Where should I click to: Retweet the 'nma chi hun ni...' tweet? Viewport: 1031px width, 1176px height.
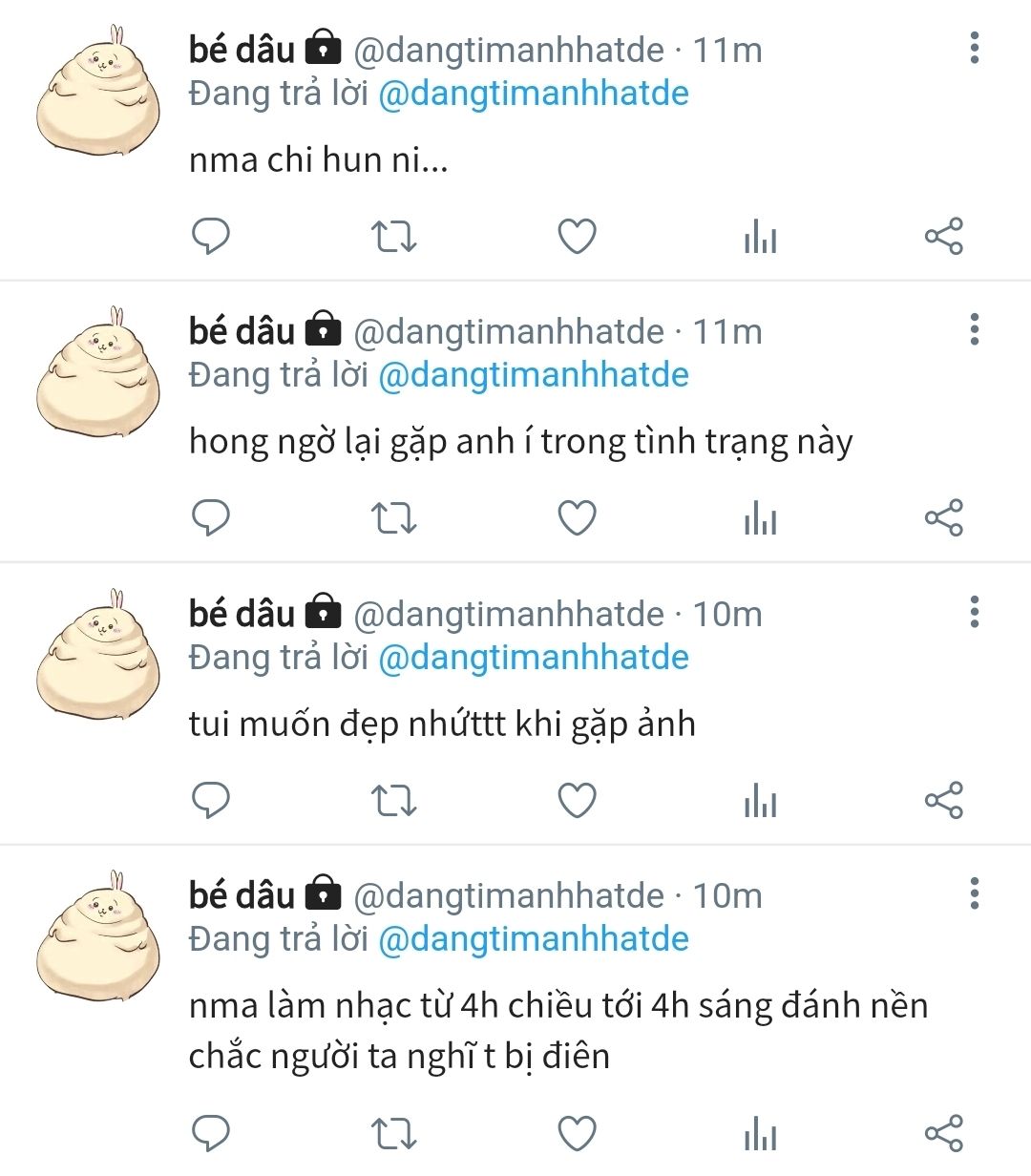click(x=393, y=236)
